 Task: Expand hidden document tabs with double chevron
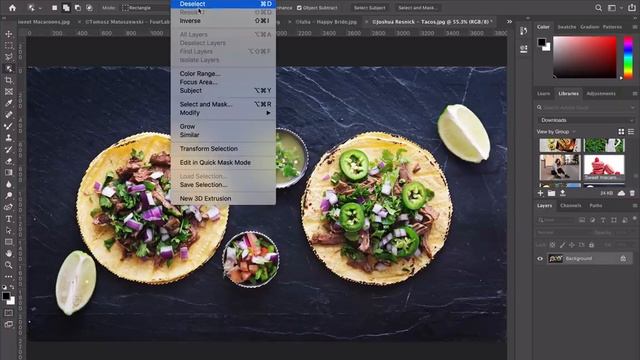[x=509, y=22]
